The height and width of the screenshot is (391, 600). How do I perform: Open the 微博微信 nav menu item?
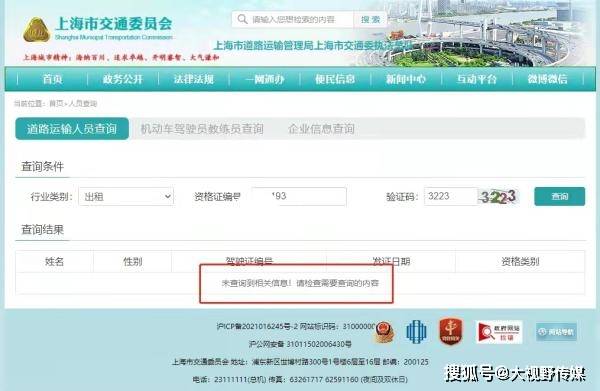point(547,79)
